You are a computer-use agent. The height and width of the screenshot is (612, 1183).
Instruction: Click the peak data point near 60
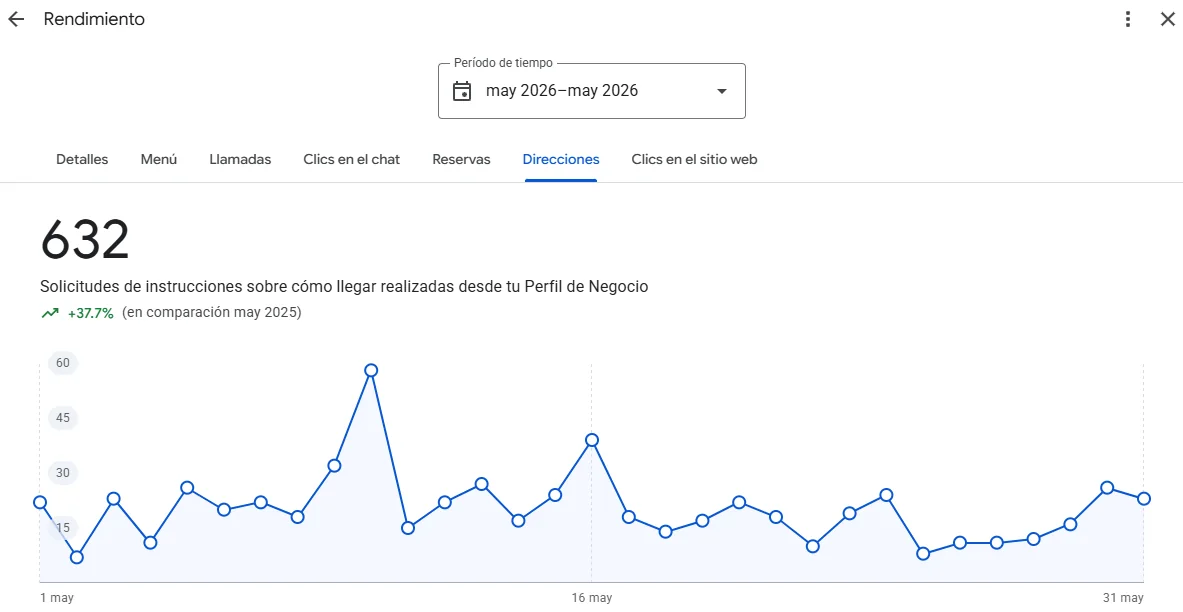pyautogui.click(x=370, y=371)
